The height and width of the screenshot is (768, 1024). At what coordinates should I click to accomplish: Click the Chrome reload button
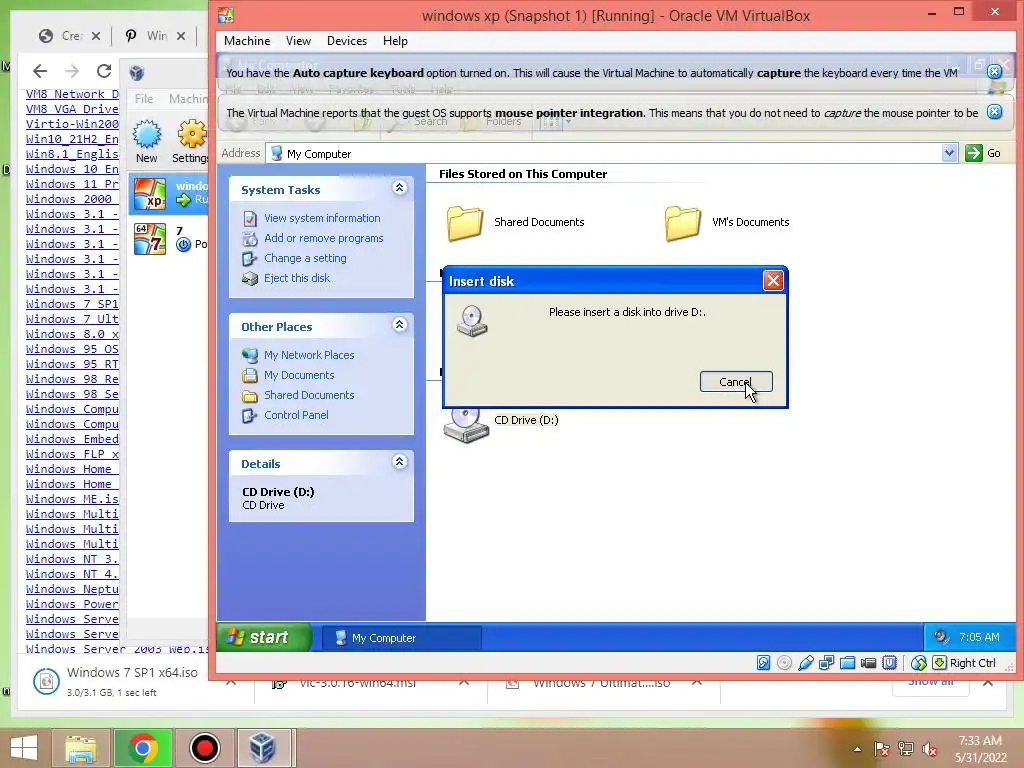pos(104,71)
